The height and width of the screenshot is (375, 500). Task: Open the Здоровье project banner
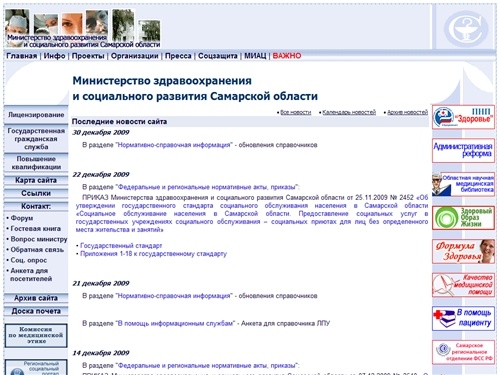[x=463, y=117]
